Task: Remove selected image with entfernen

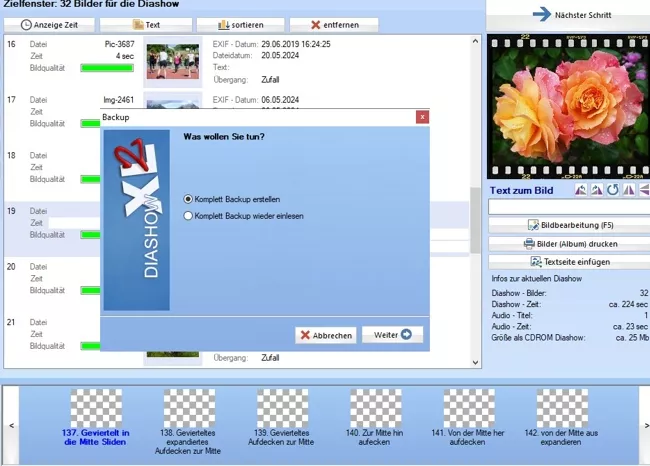Action: coord(335,23)
